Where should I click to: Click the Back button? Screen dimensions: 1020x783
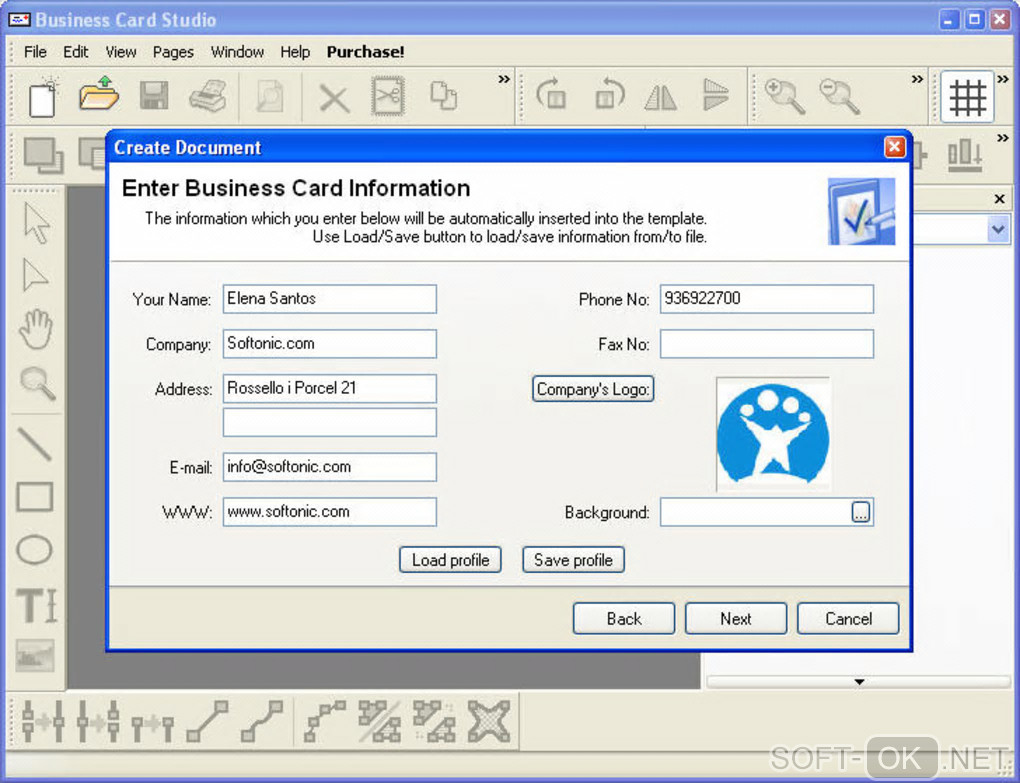(x=624, y=618)
